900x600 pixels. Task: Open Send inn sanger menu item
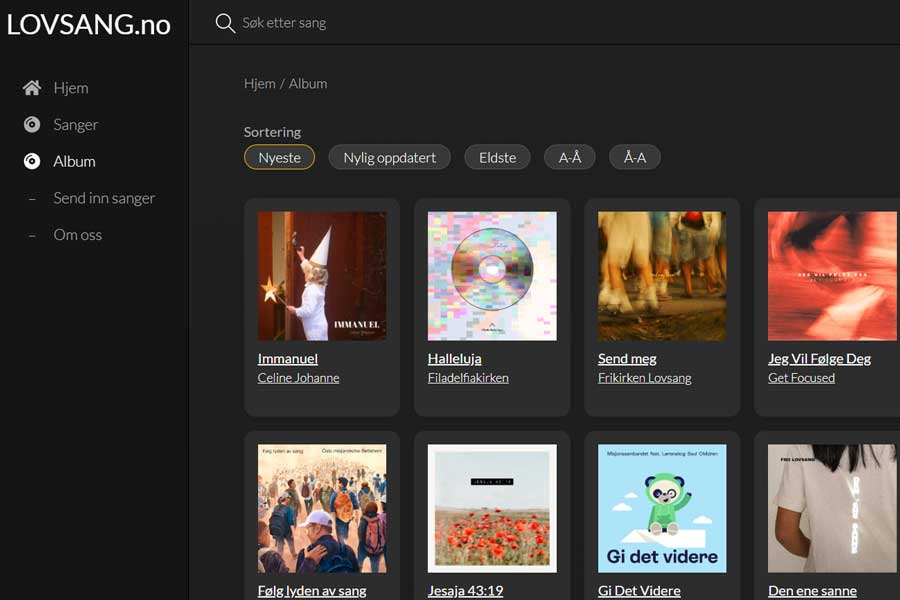pyautogui.click(x=104, y=198)
